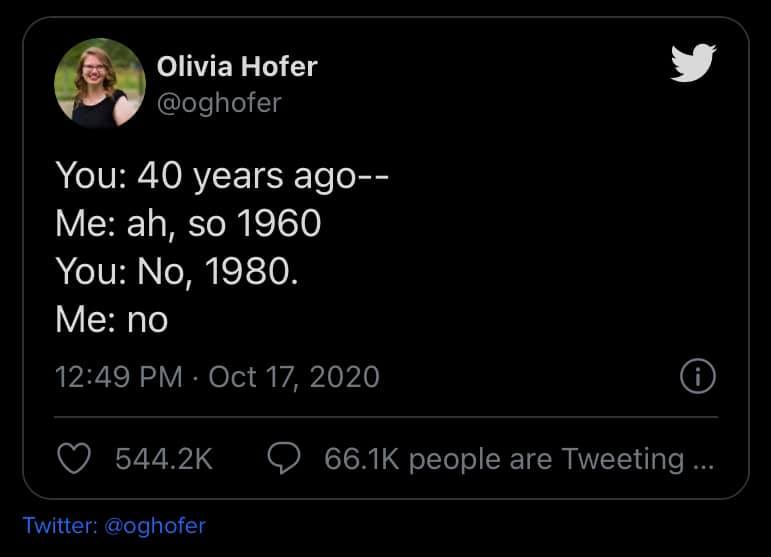Open the 12:49 PM timestamp
The image size is (771, 557).
pos(119,377)
